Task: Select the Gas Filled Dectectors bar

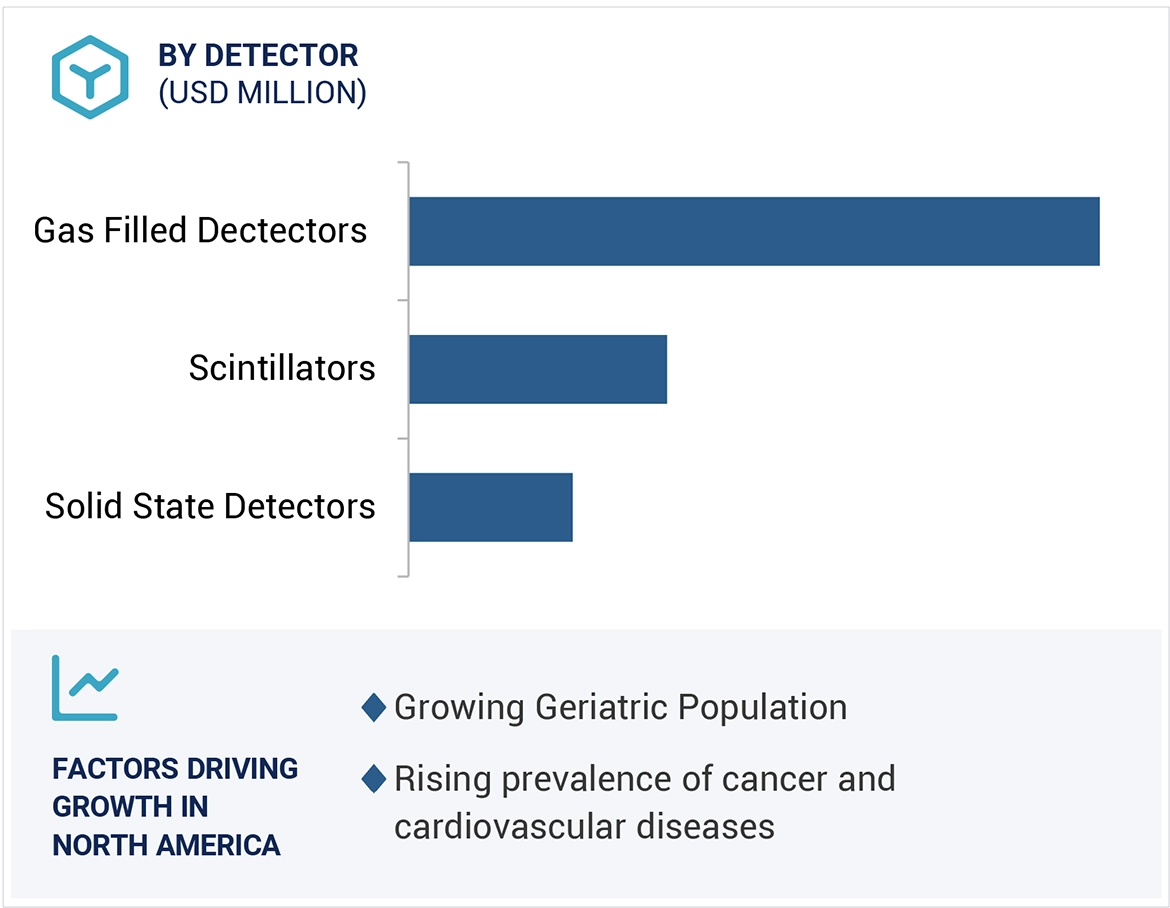Action: 754,231
